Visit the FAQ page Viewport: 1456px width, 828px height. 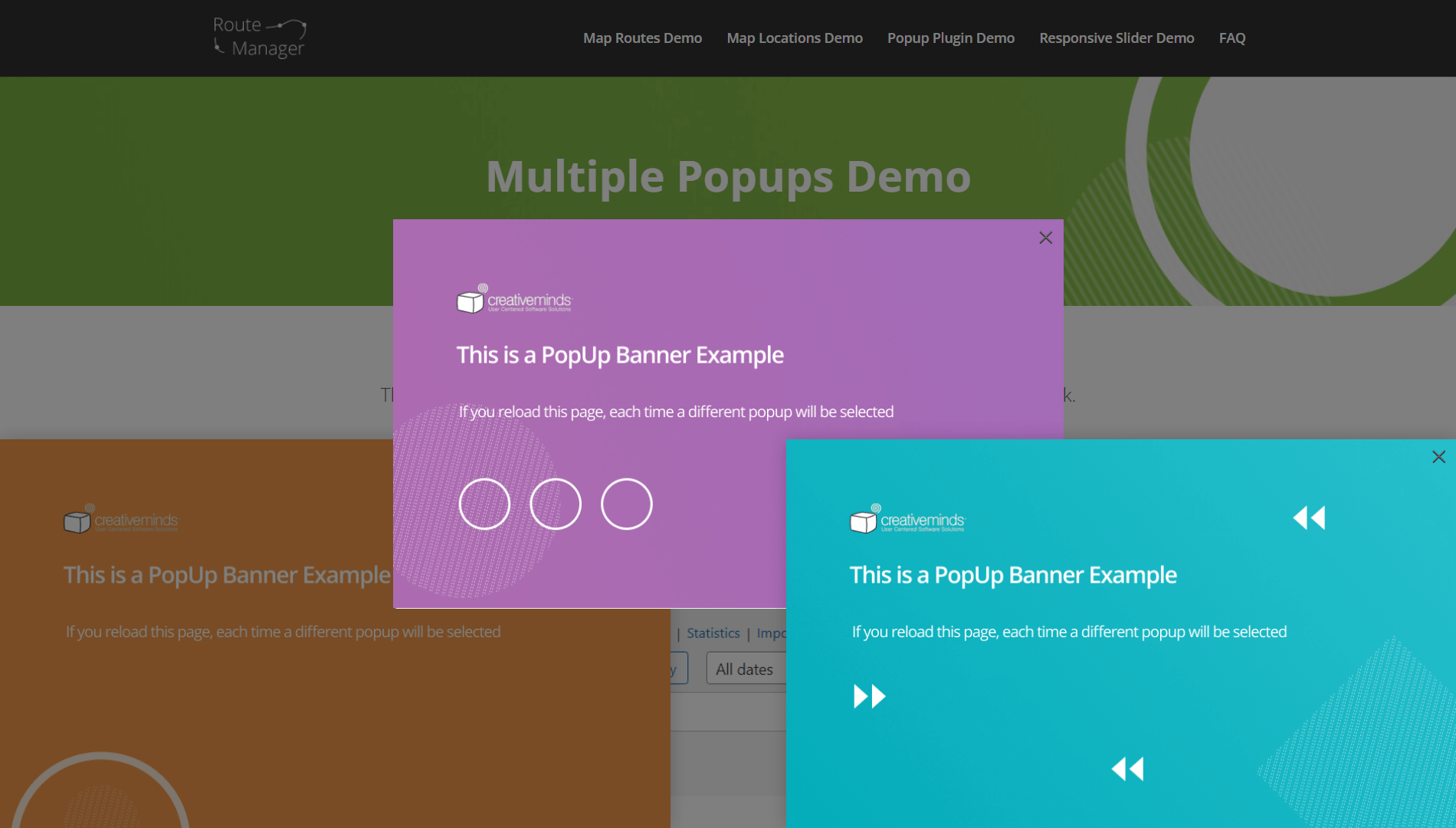tap(1231, 38)
